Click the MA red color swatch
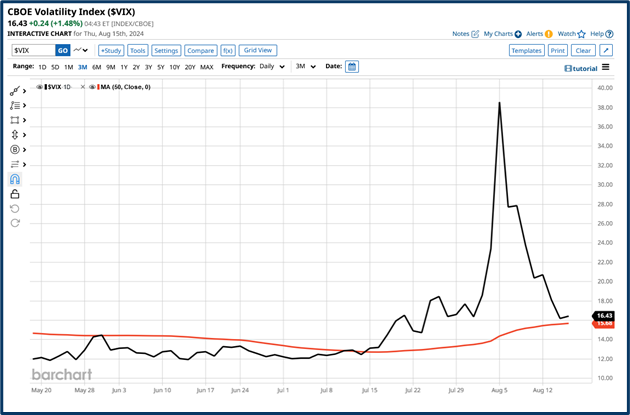Screen dimensions: 630x415 point(98,87)
